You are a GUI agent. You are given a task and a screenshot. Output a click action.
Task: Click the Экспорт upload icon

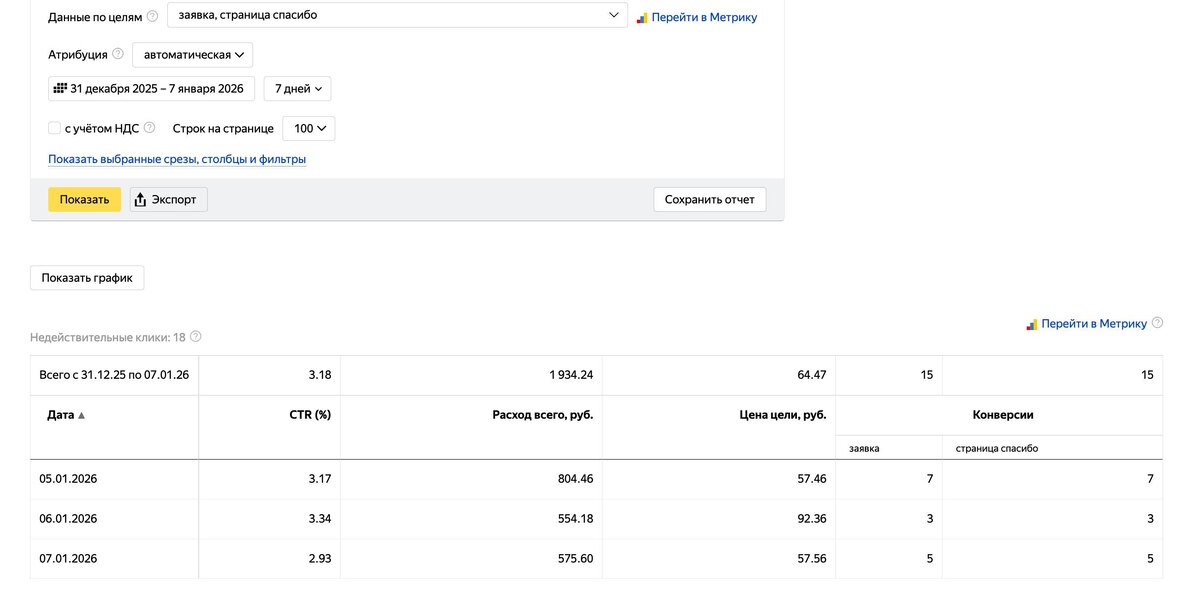coord(141,199)
